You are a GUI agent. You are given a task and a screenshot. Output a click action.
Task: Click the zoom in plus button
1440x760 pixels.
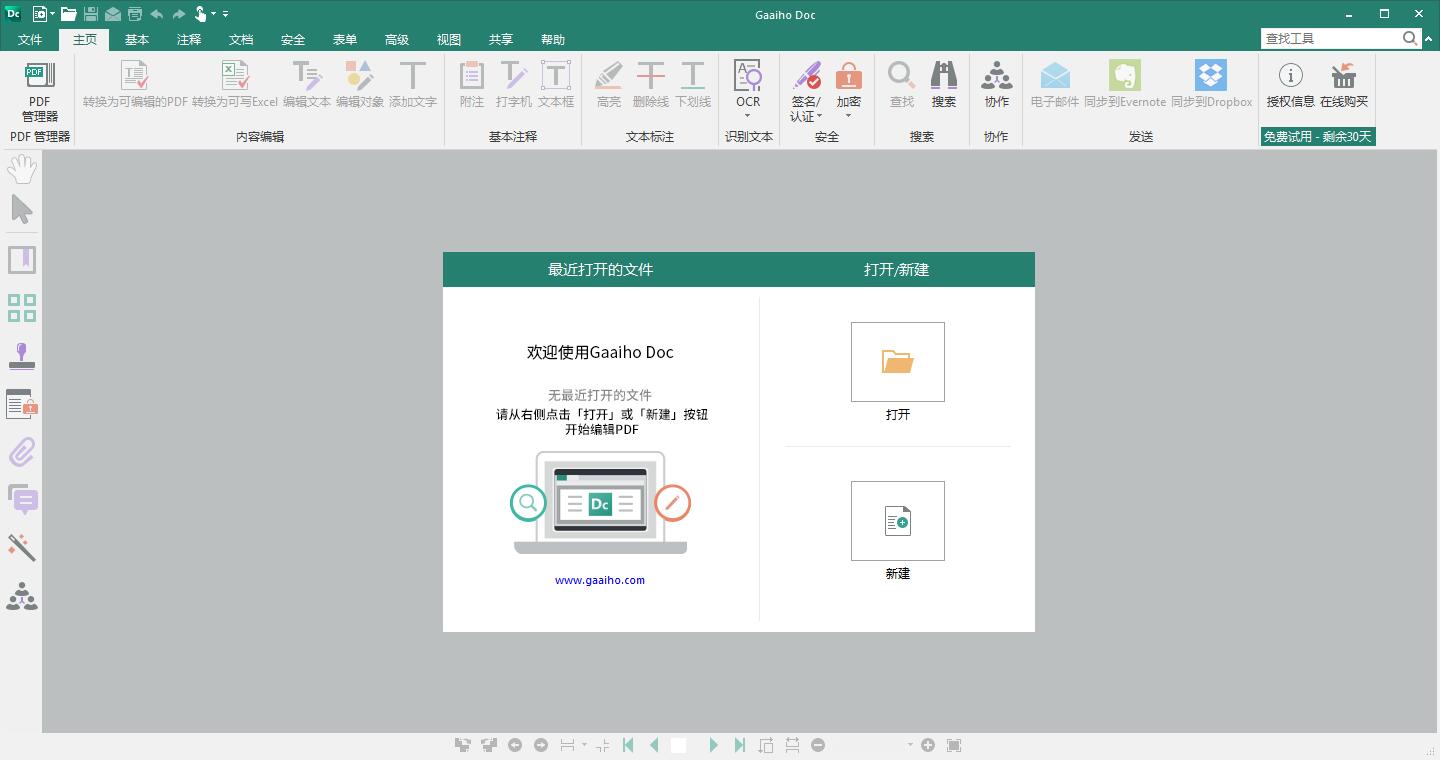[928, 745]
